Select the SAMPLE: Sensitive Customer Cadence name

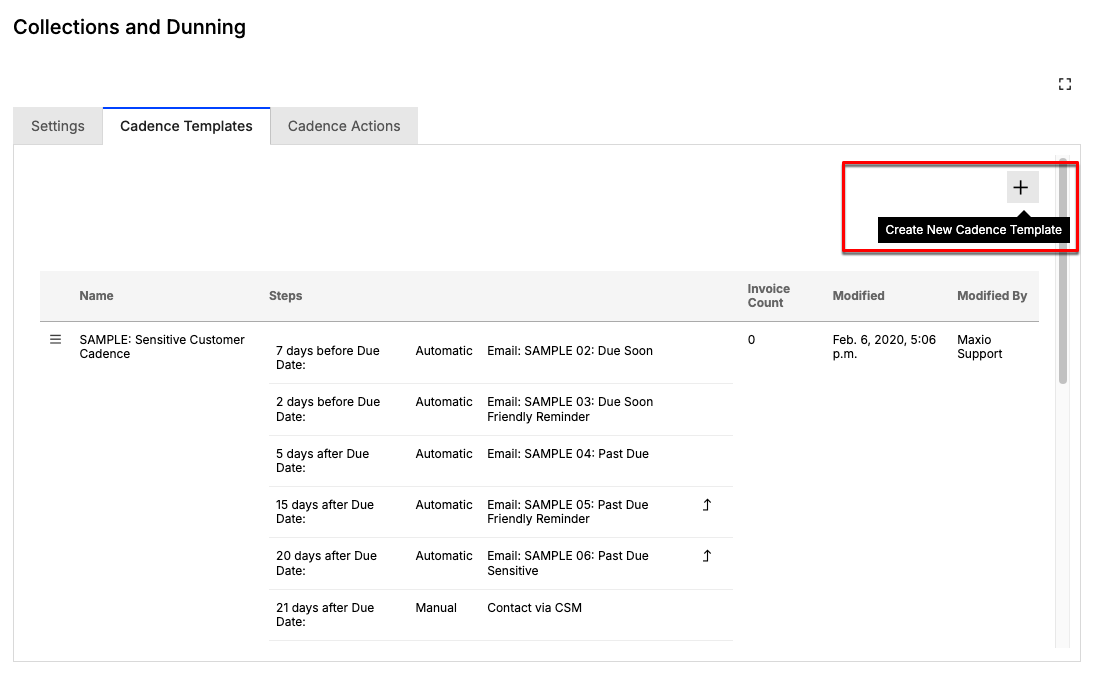[162, 347]
